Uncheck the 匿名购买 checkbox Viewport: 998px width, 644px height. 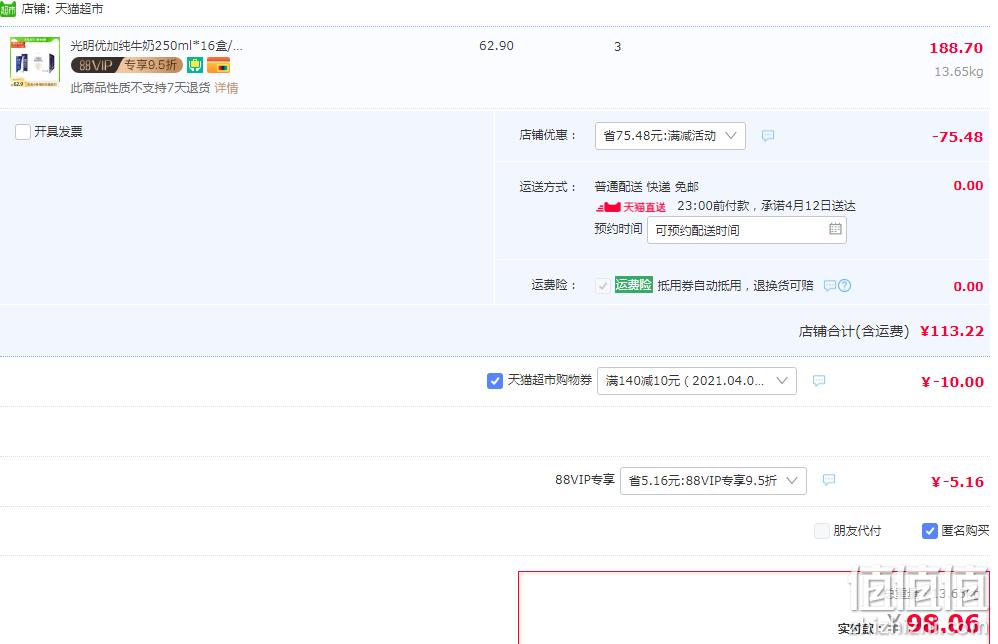[929, 531]
